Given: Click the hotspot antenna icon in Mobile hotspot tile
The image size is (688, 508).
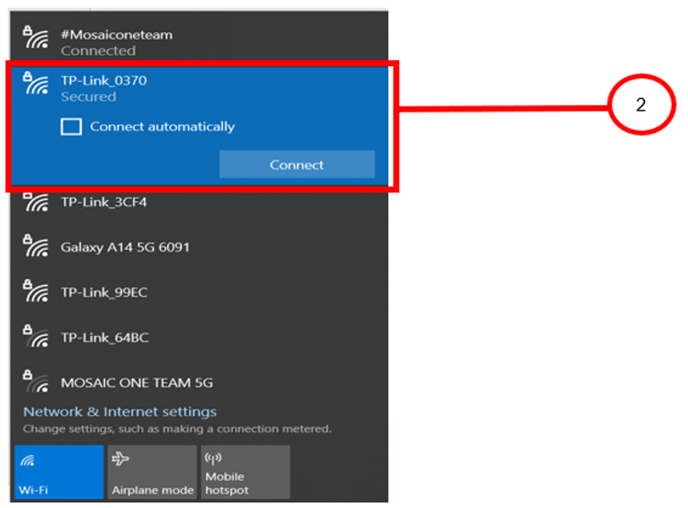Looking at the screenshot, I should click(213, 458).
